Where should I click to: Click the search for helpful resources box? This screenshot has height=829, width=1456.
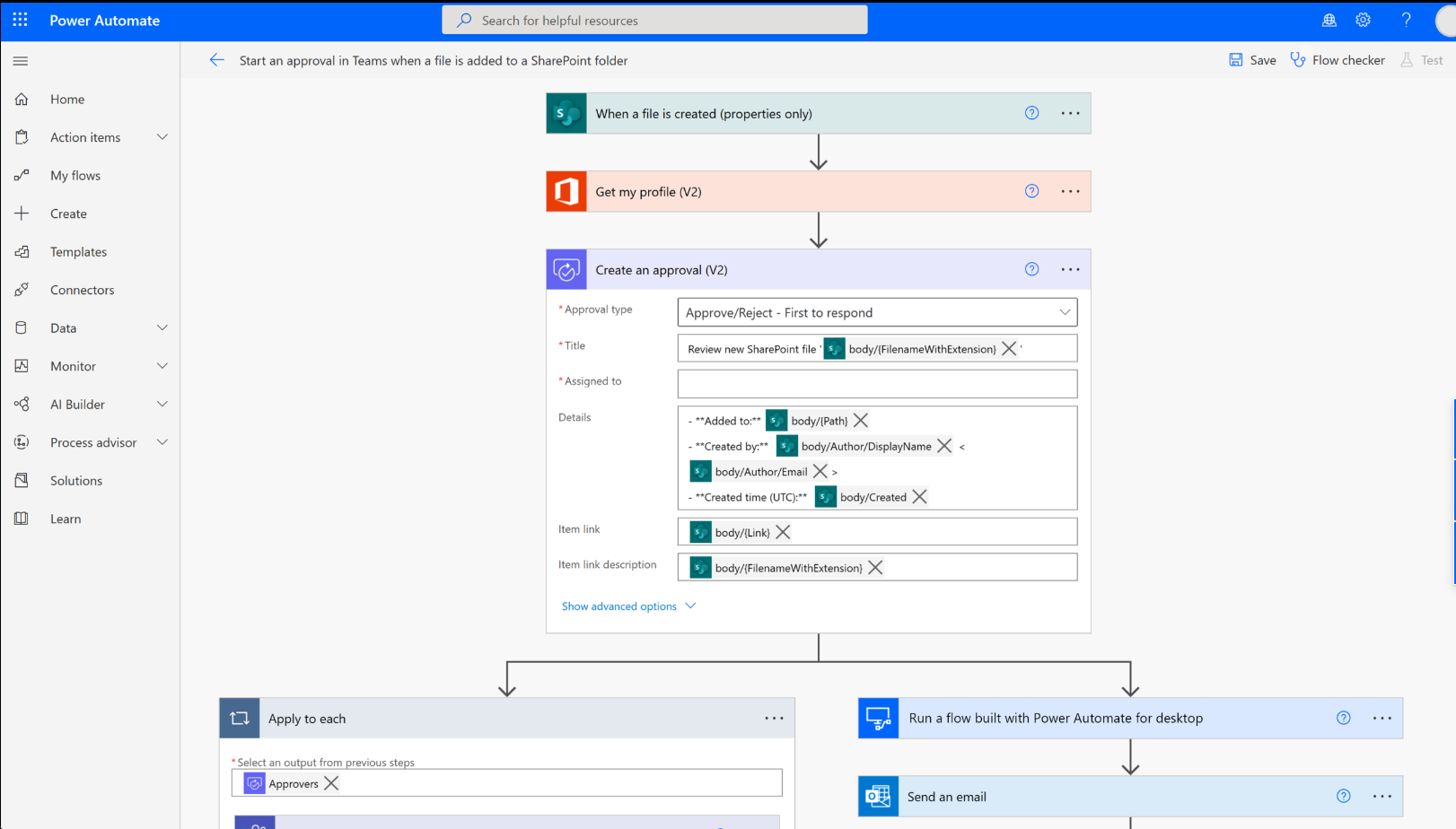pyautogui.click(x=654, y=20)
